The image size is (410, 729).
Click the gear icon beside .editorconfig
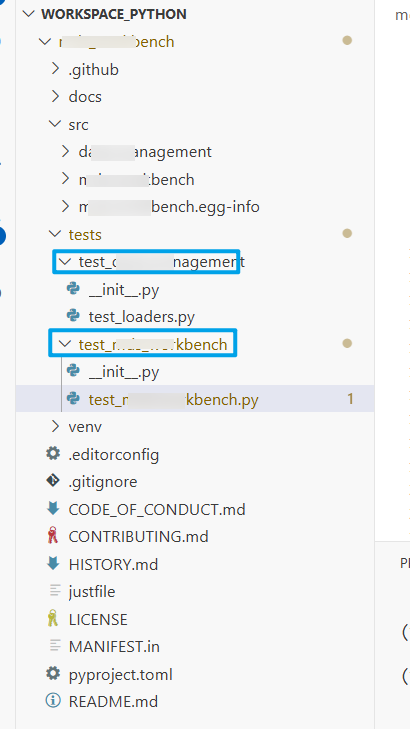coord(53,453)
